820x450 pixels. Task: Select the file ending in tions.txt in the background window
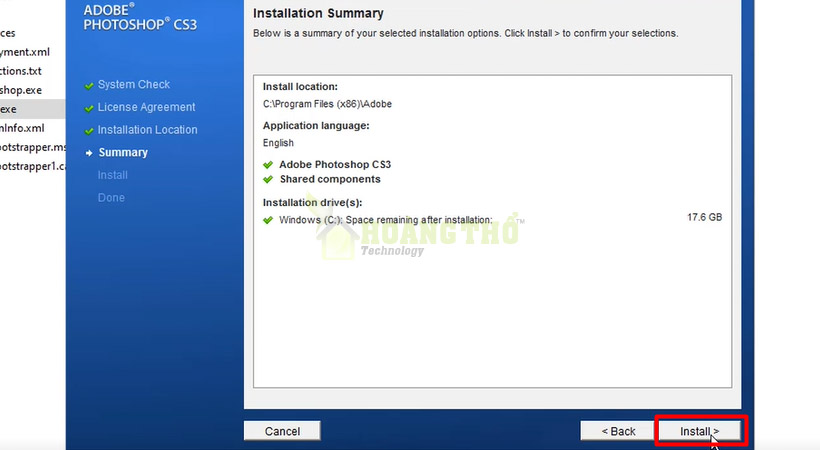click(21, 71)
